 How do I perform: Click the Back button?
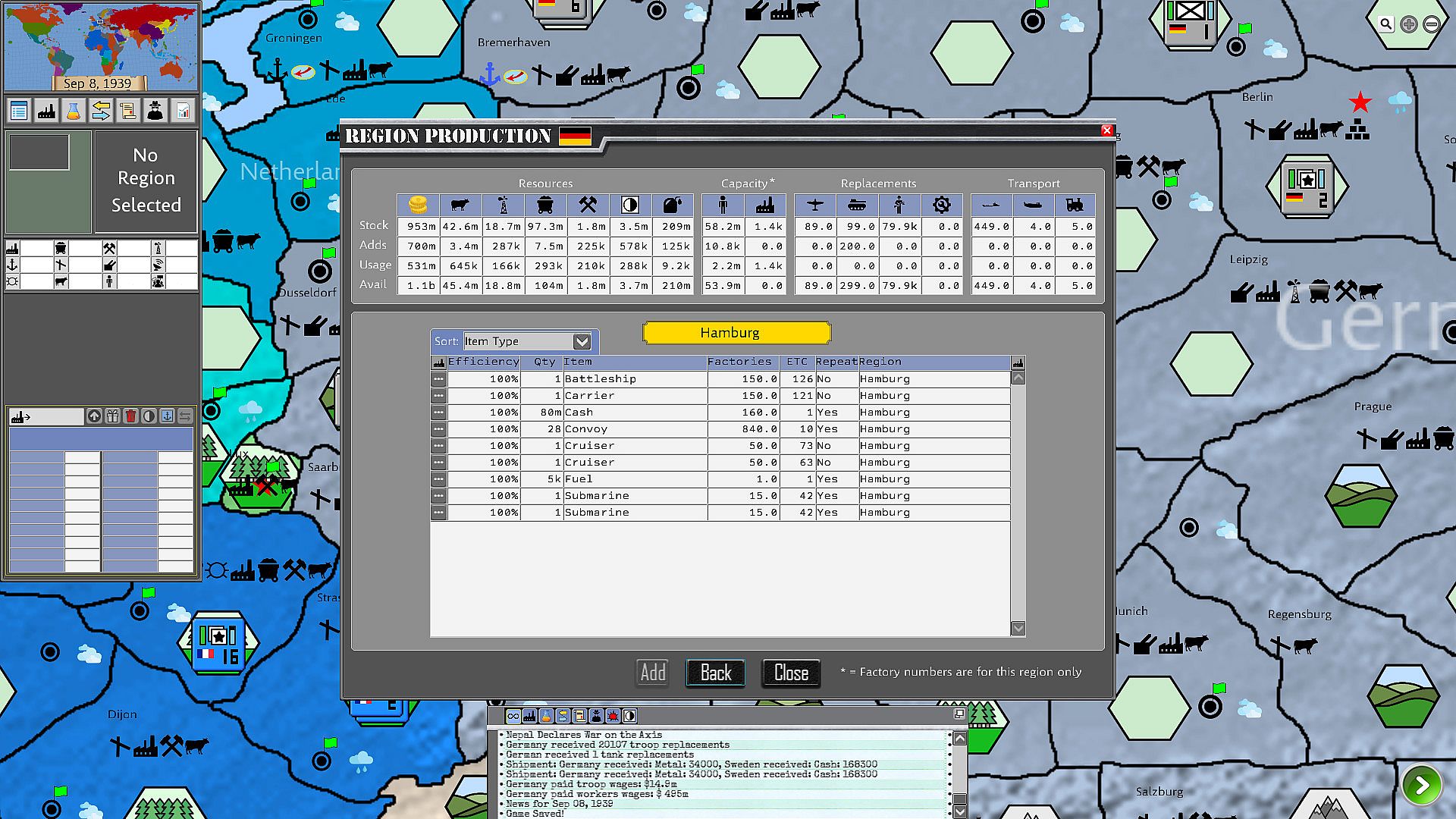(715, 673)
